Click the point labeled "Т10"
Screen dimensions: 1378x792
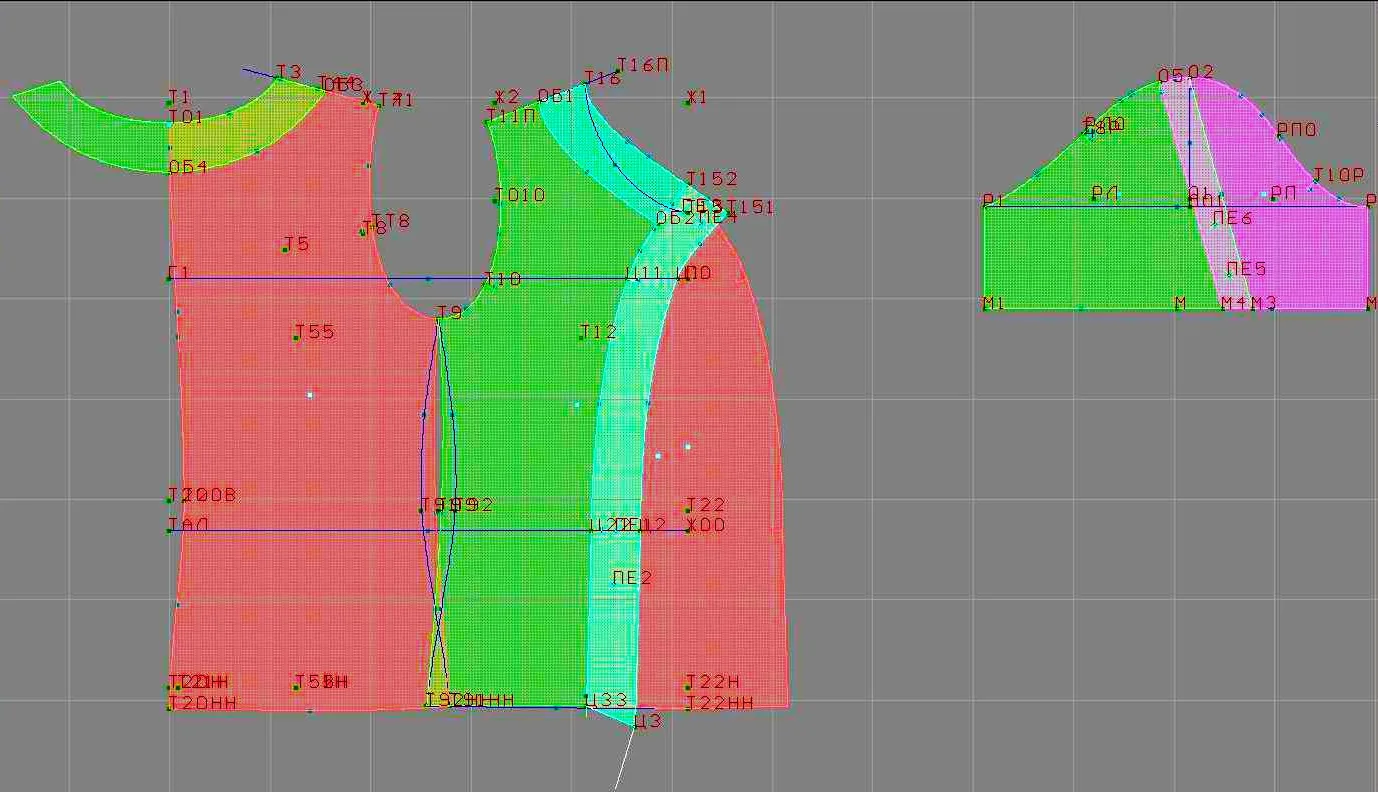503,279
